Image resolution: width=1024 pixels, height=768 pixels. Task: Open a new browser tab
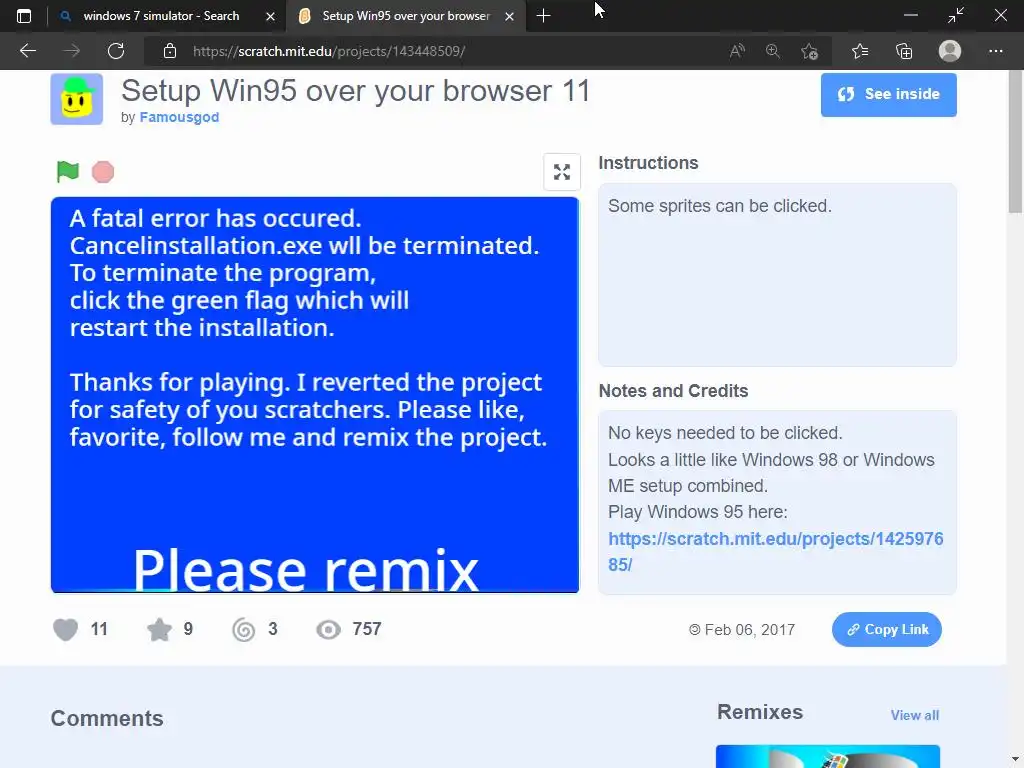coord(543,16)
